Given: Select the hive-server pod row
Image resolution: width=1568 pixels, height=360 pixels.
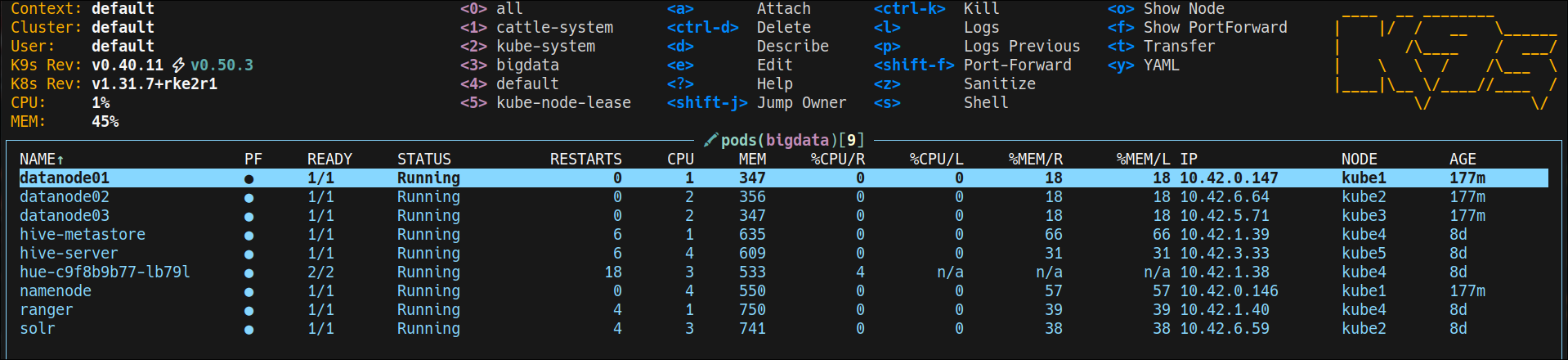Looking at the screenshot, I should pos(783,254).
